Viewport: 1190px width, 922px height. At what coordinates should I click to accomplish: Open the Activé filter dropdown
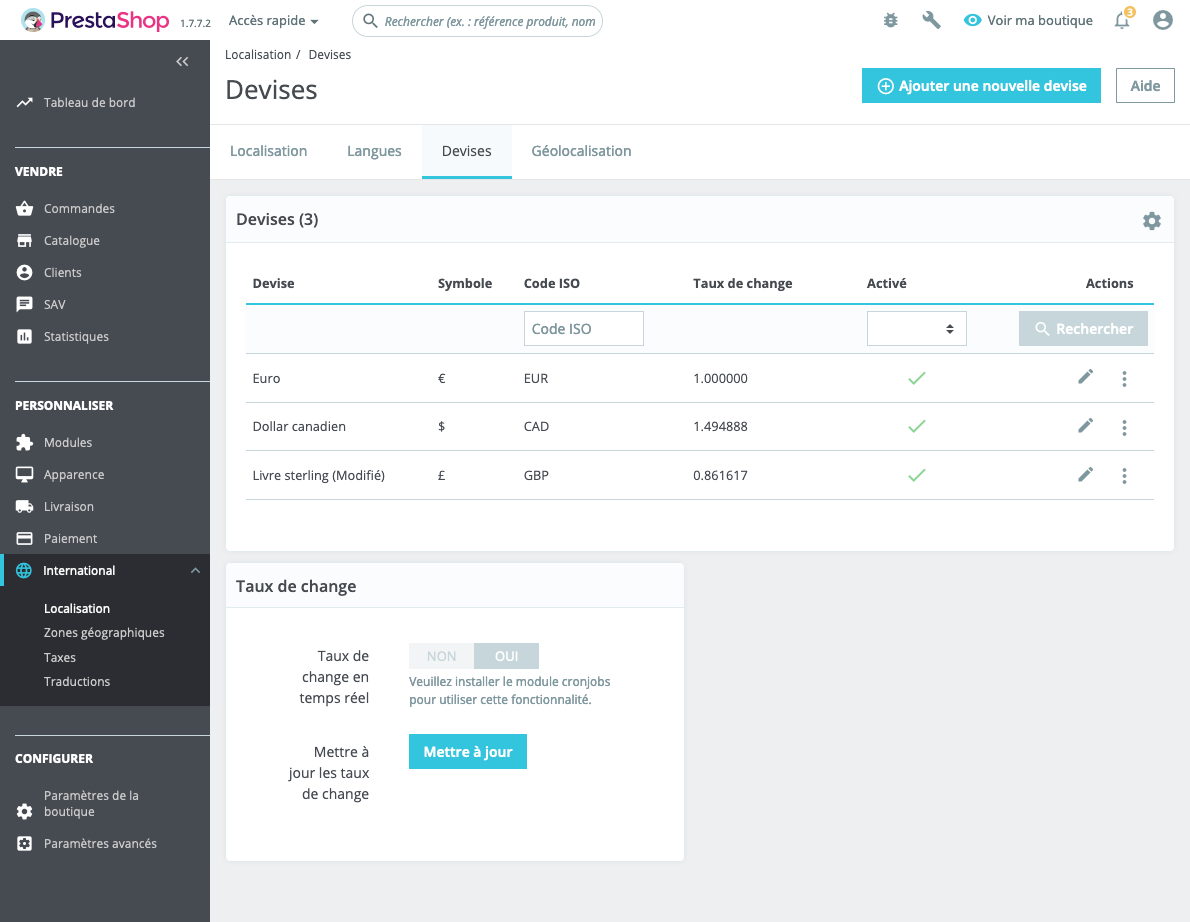pyautogui.click(x=916, y=329)
